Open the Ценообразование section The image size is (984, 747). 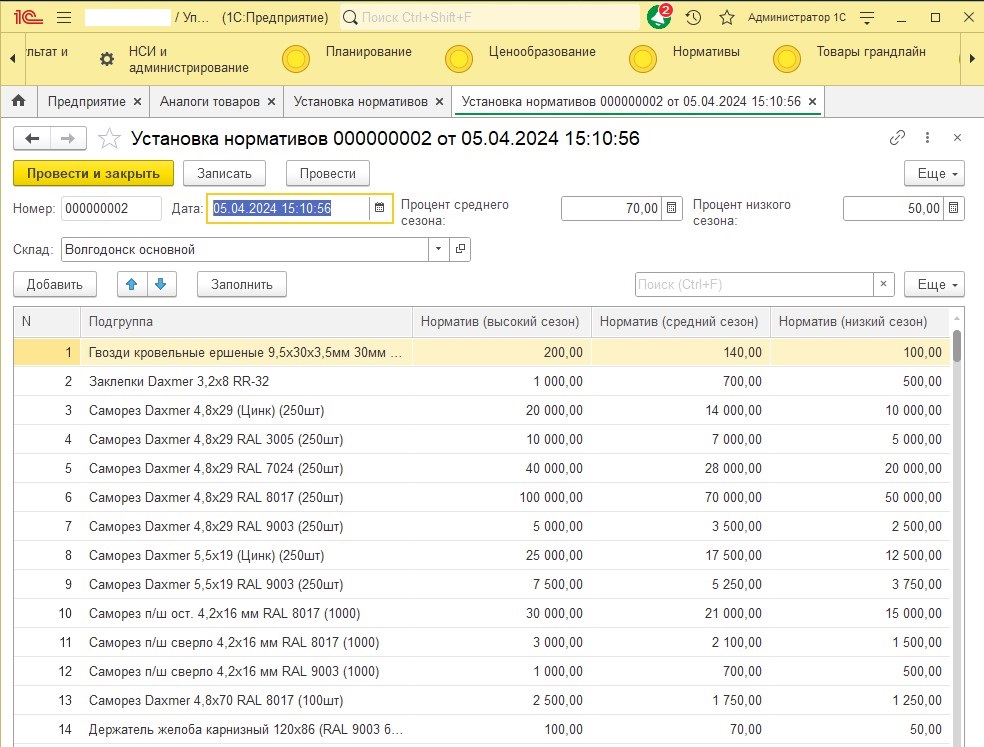541,52
